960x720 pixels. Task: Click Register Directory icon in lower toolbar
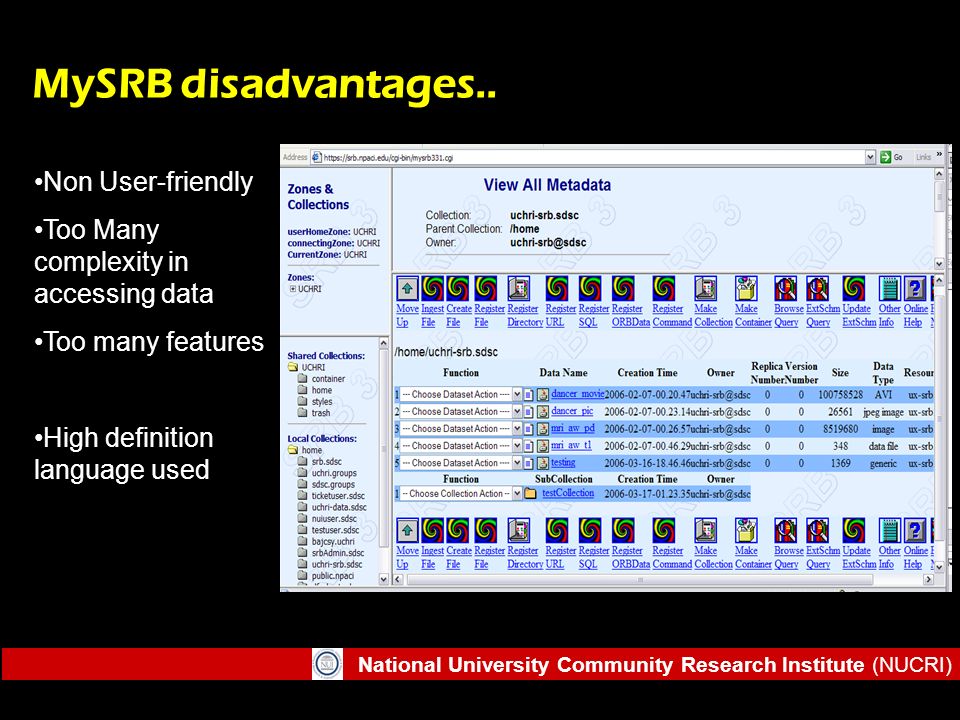pos(519,530)
